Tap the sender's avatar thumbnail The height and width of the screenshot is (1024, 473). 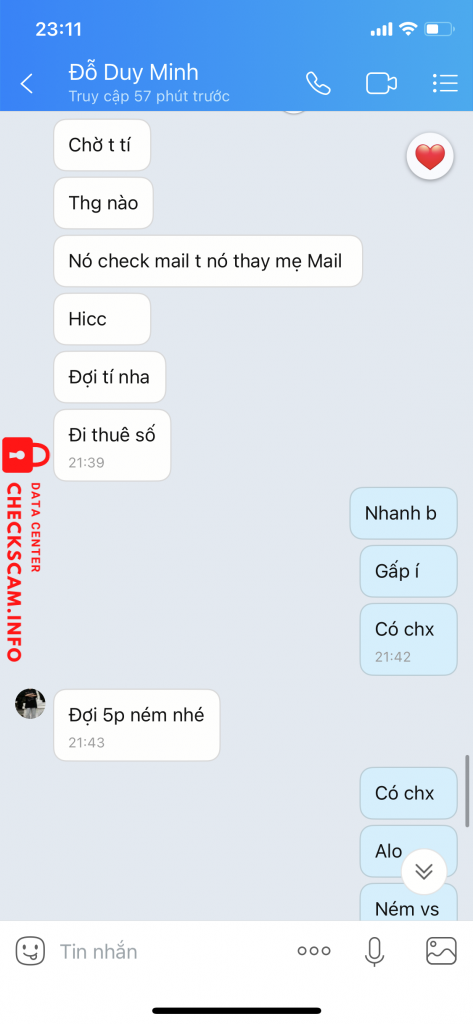tap(30, 704)
